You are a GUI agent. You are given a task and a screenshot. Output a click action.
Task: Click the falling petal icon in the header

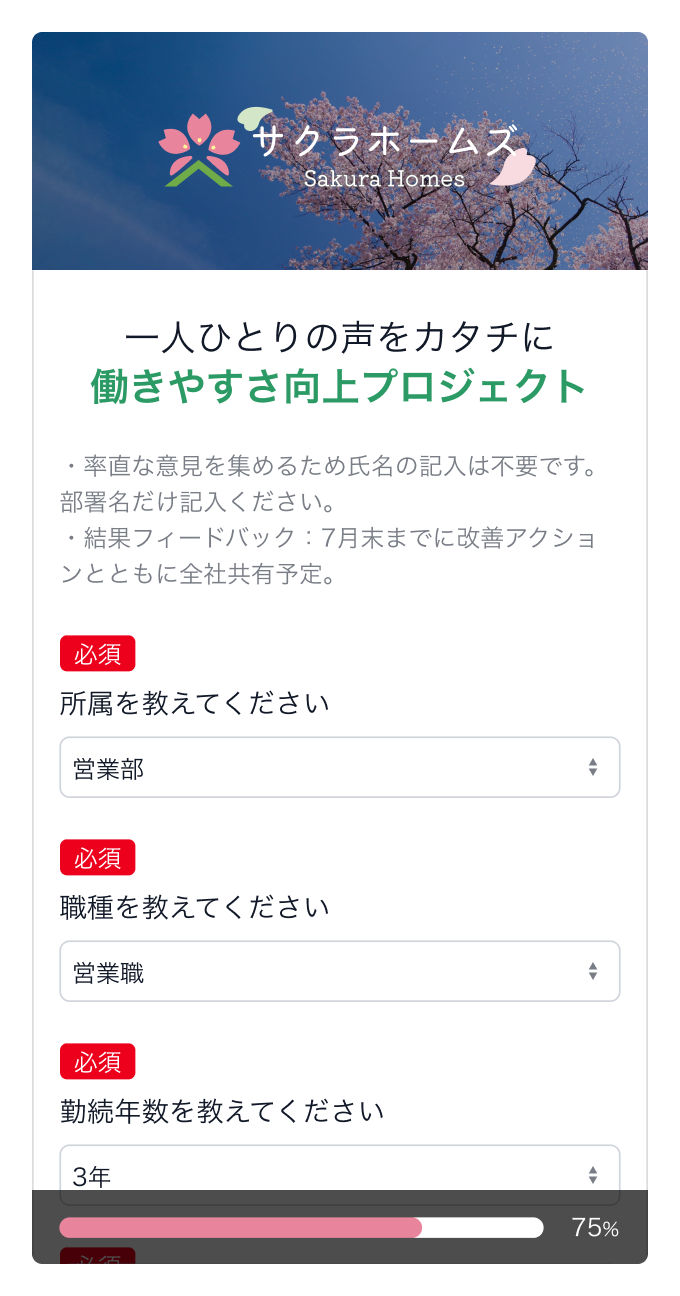click(x=512, y=167)
